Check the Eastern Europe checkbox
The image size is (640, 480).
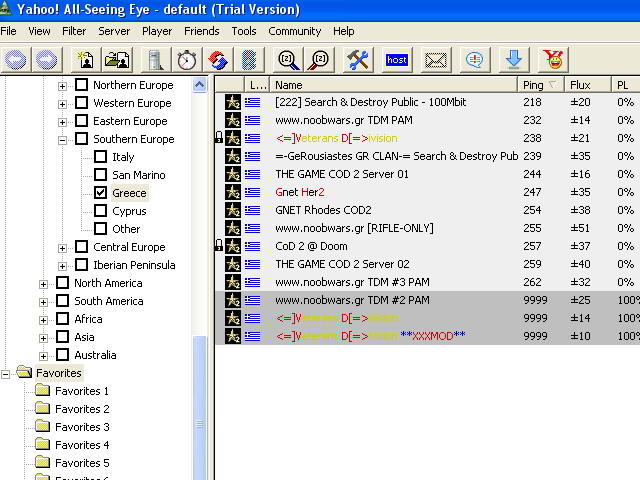(82, 120)
